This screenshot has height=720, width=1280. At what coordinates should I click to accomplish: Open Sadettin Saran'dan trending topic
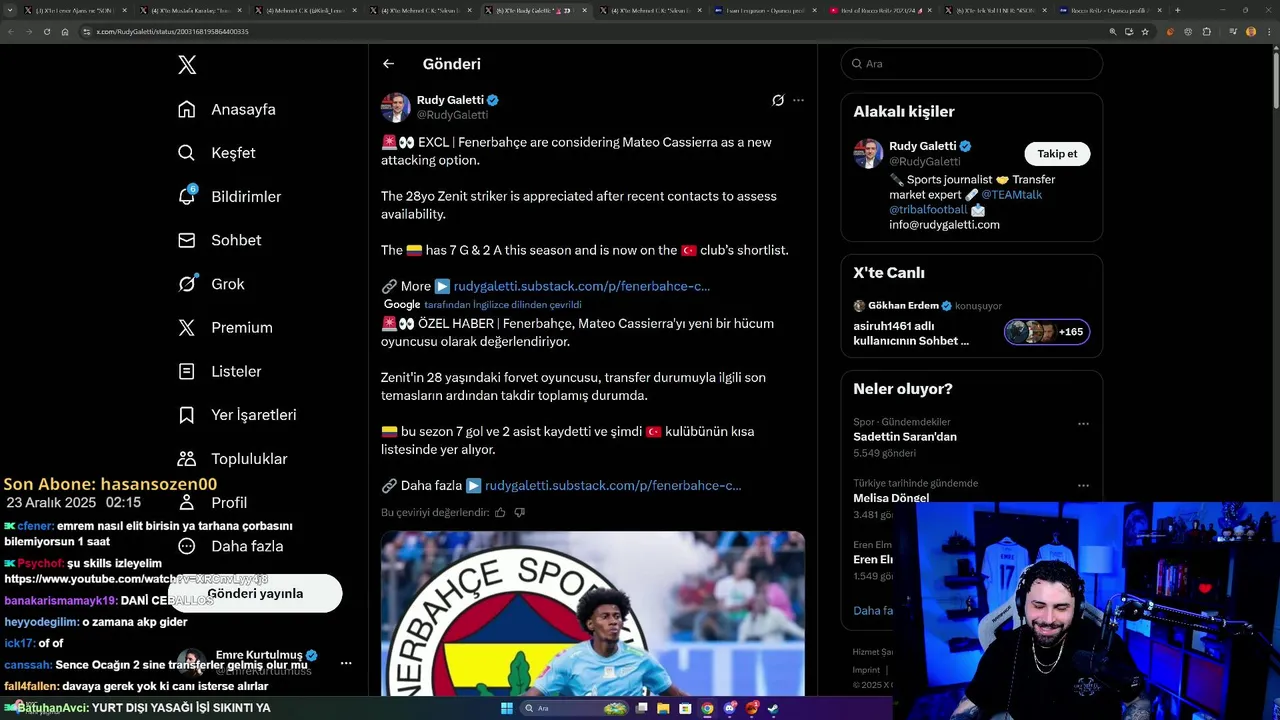(x=905, y=437)
